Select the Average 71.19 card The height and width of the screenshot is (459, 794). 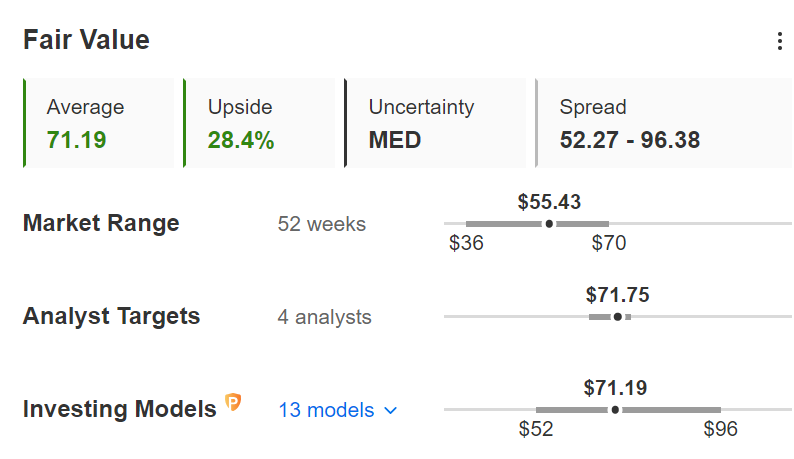tap(99, 123)
